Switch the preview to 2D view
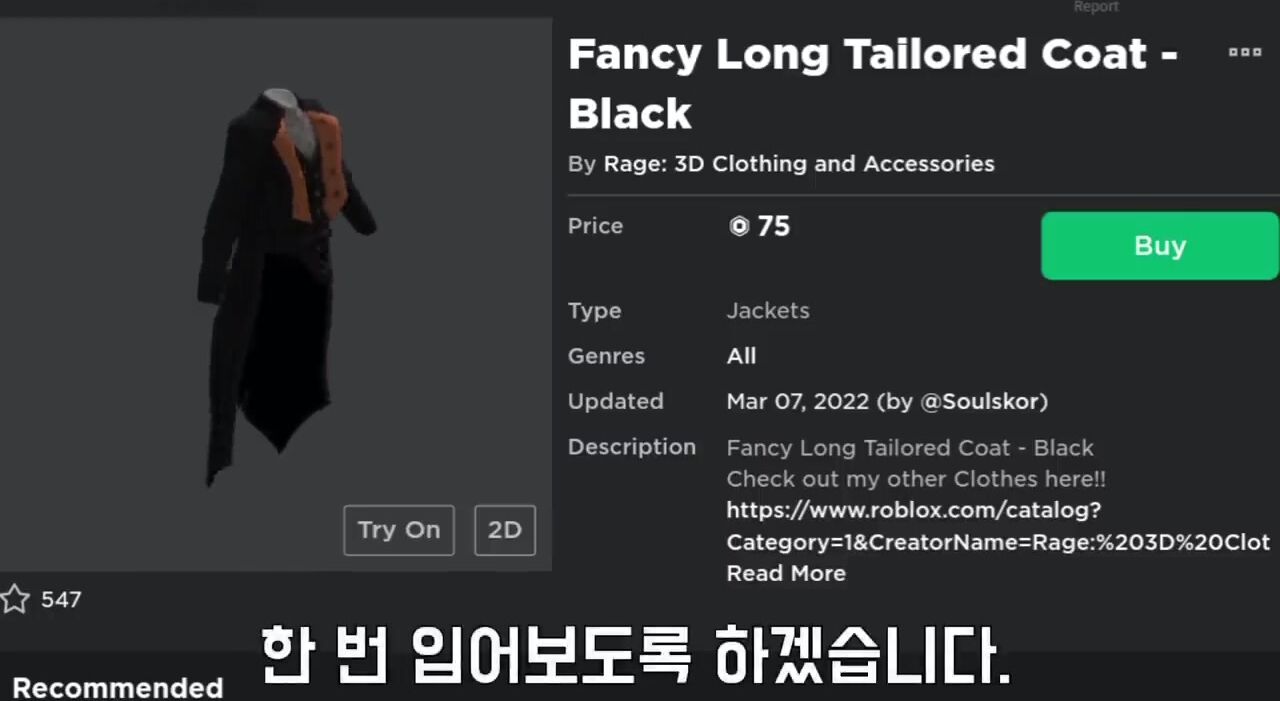This screenshot has height=701, width=1280. click(505, 530)
